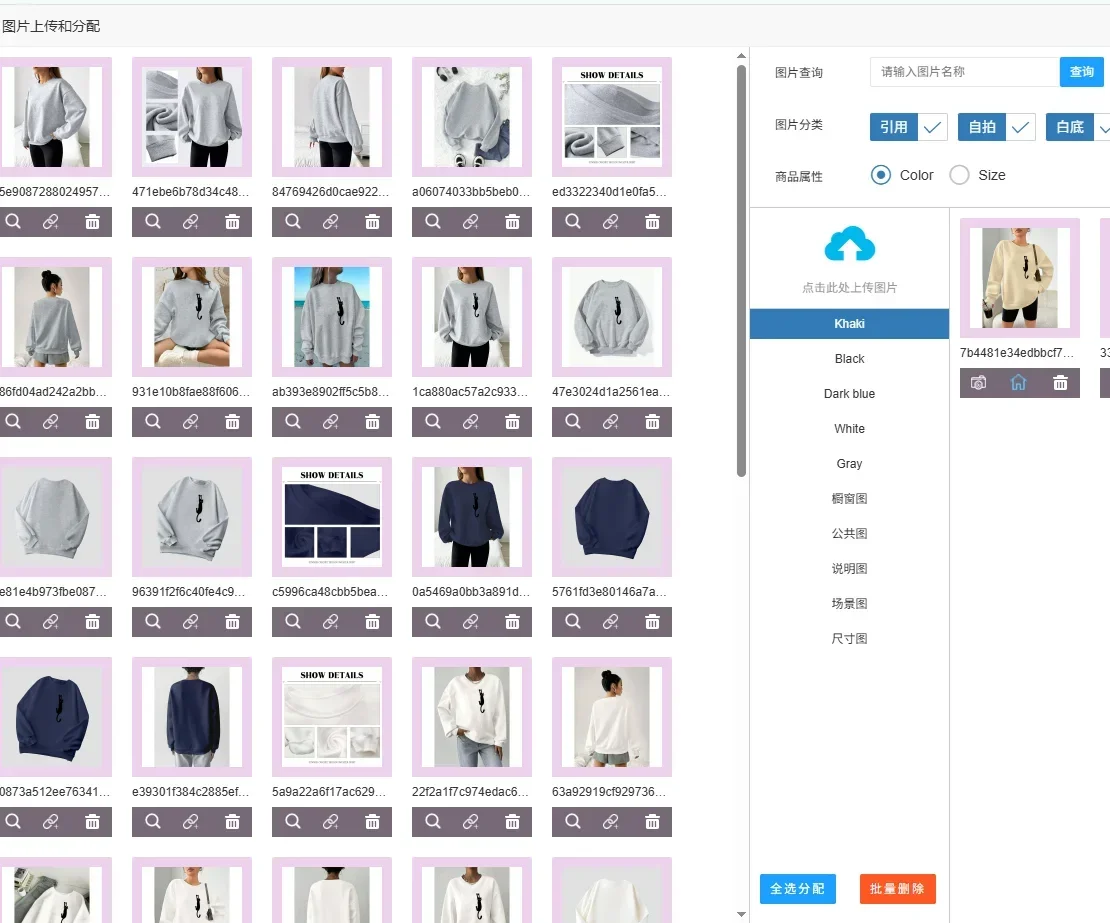The image size is (1110, 923).
Task: Click the 批量删除 button
Action: (898, 889)
